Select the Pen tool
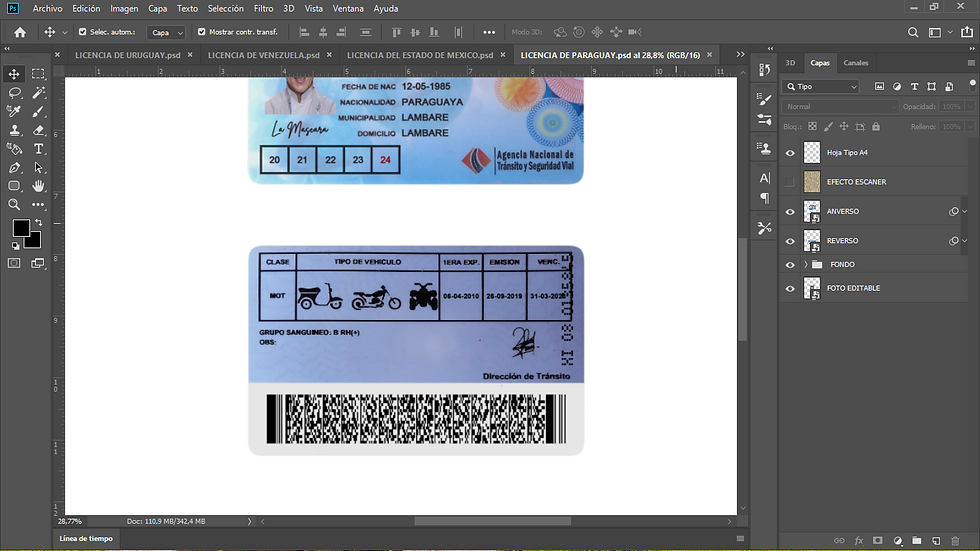Viewport: 980px width, 551px height. click(x=14, y=168)
